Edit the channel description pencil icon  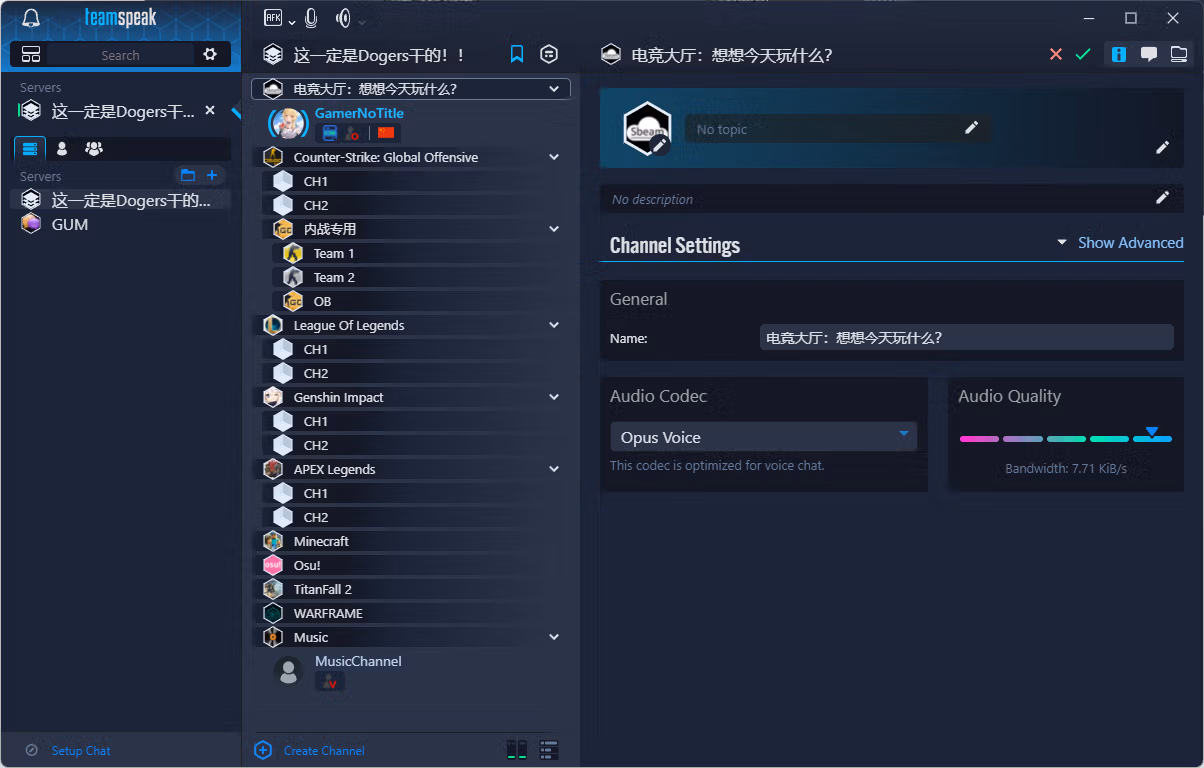[x=1162, y=197]
